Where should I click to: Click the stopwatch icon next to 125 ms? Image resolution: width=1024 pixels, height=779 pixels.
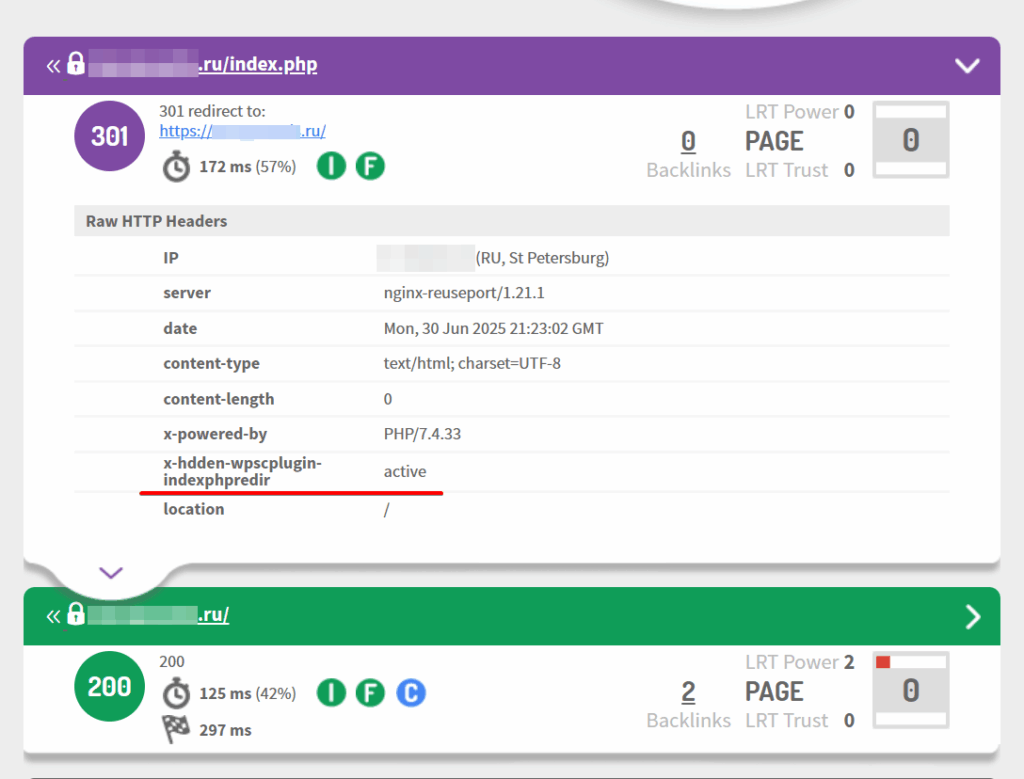pos(176,693)
